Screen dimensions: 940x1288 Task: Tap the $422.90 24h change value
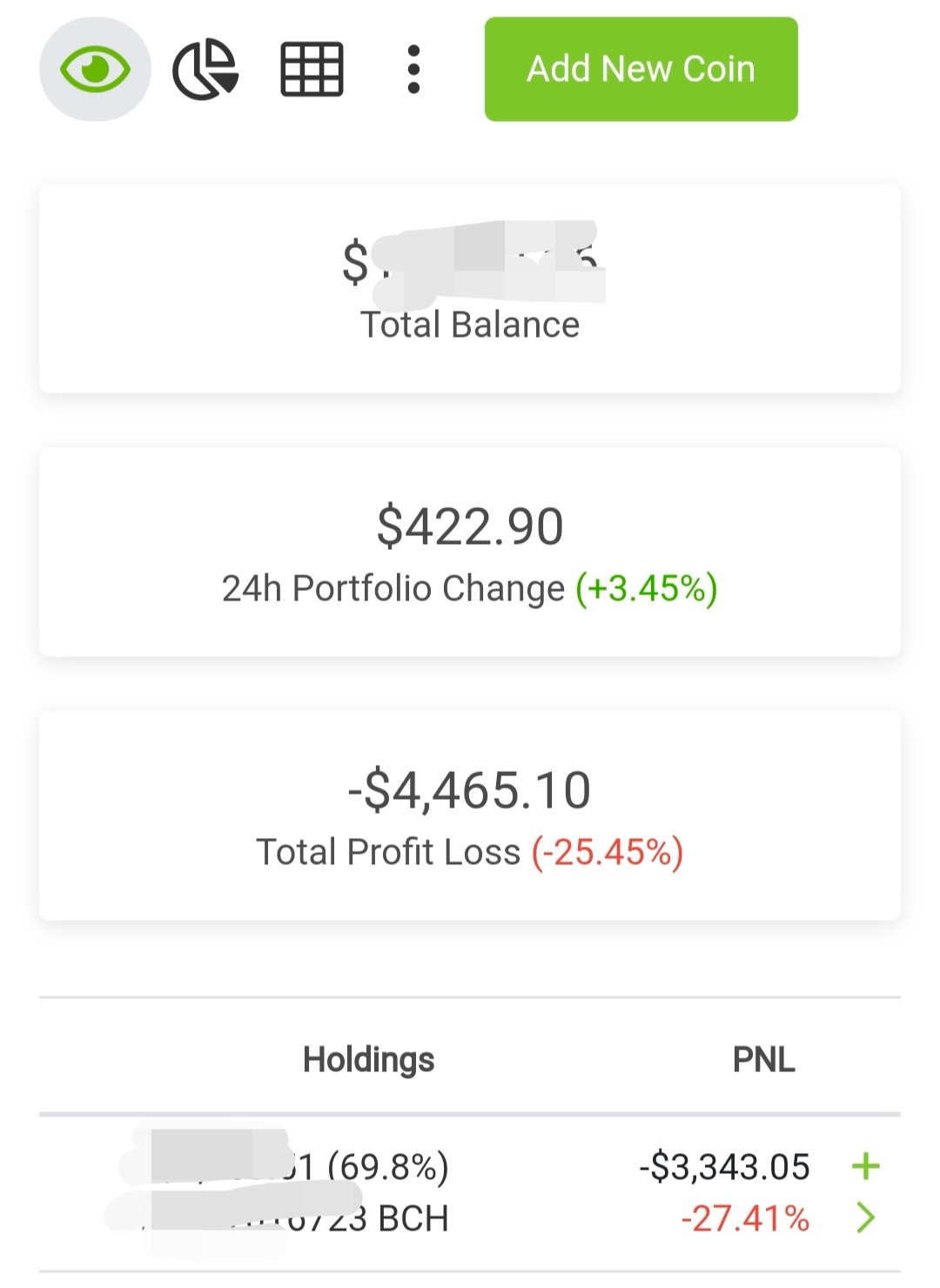[x=470, y=527]
